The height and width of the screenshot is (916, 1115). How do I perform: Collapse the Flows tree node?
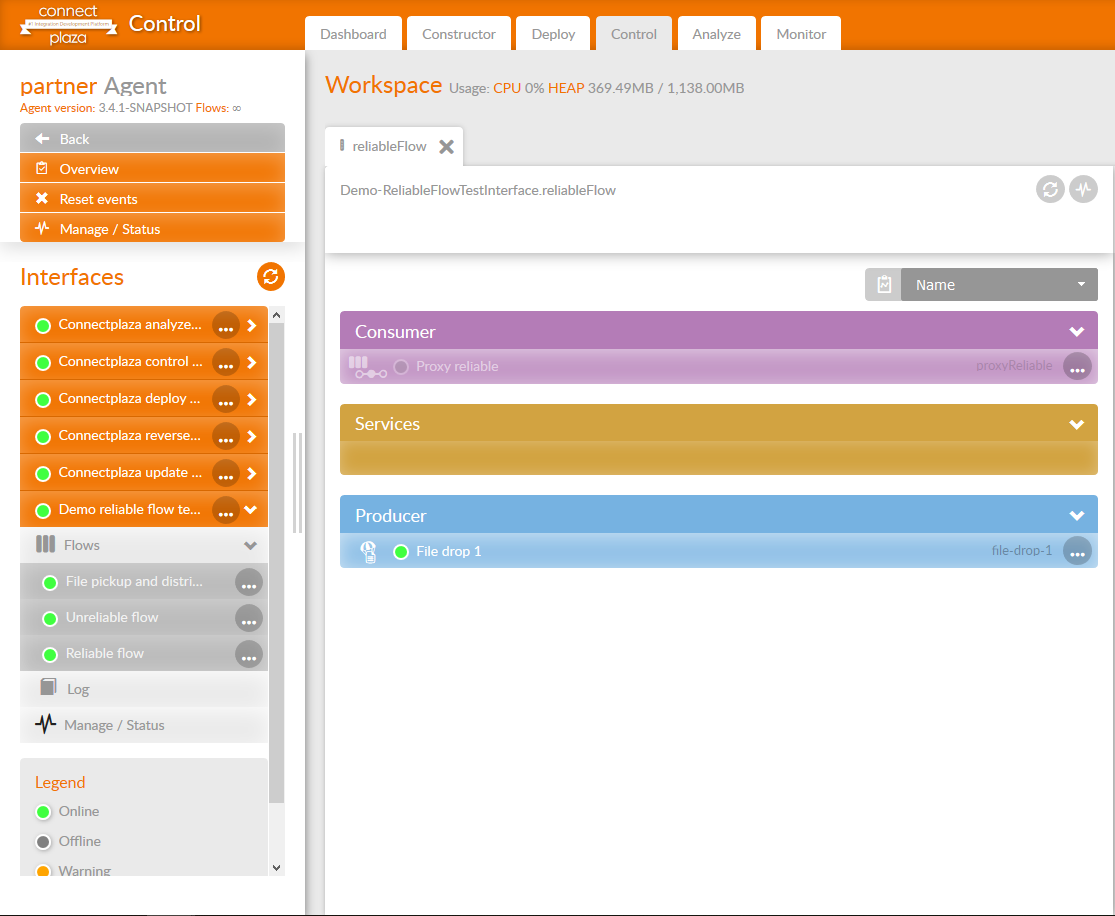pyautogui.click(x=250, y=546)
